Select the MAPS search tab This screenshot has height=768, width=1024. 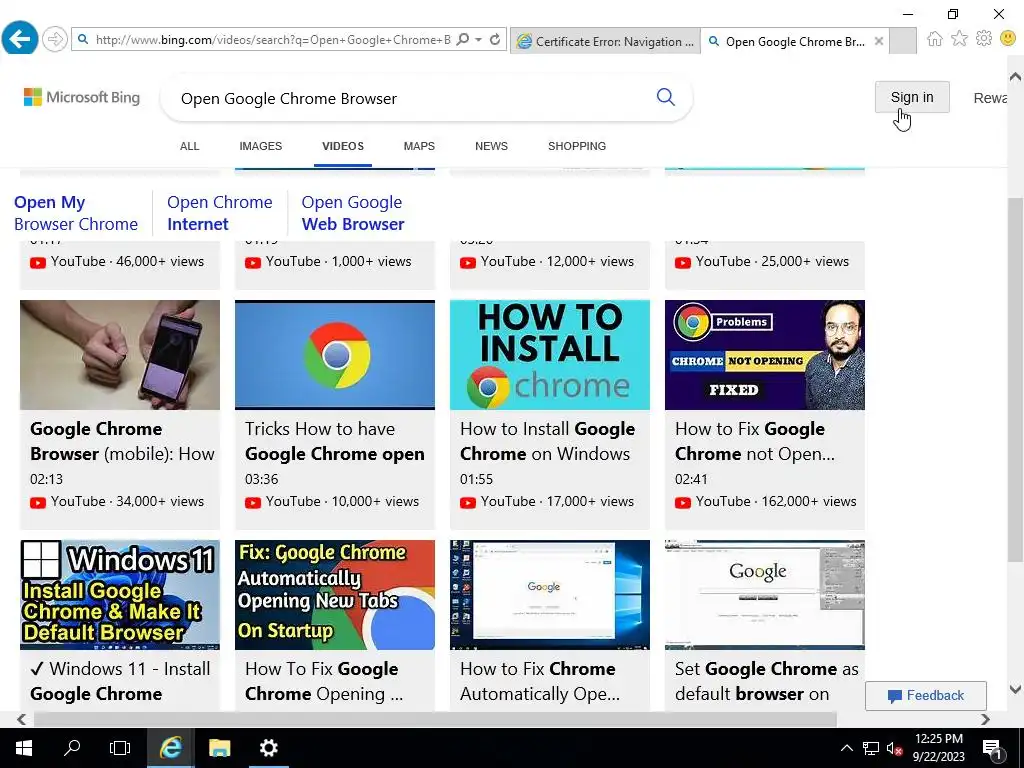(x=419, y=146)
